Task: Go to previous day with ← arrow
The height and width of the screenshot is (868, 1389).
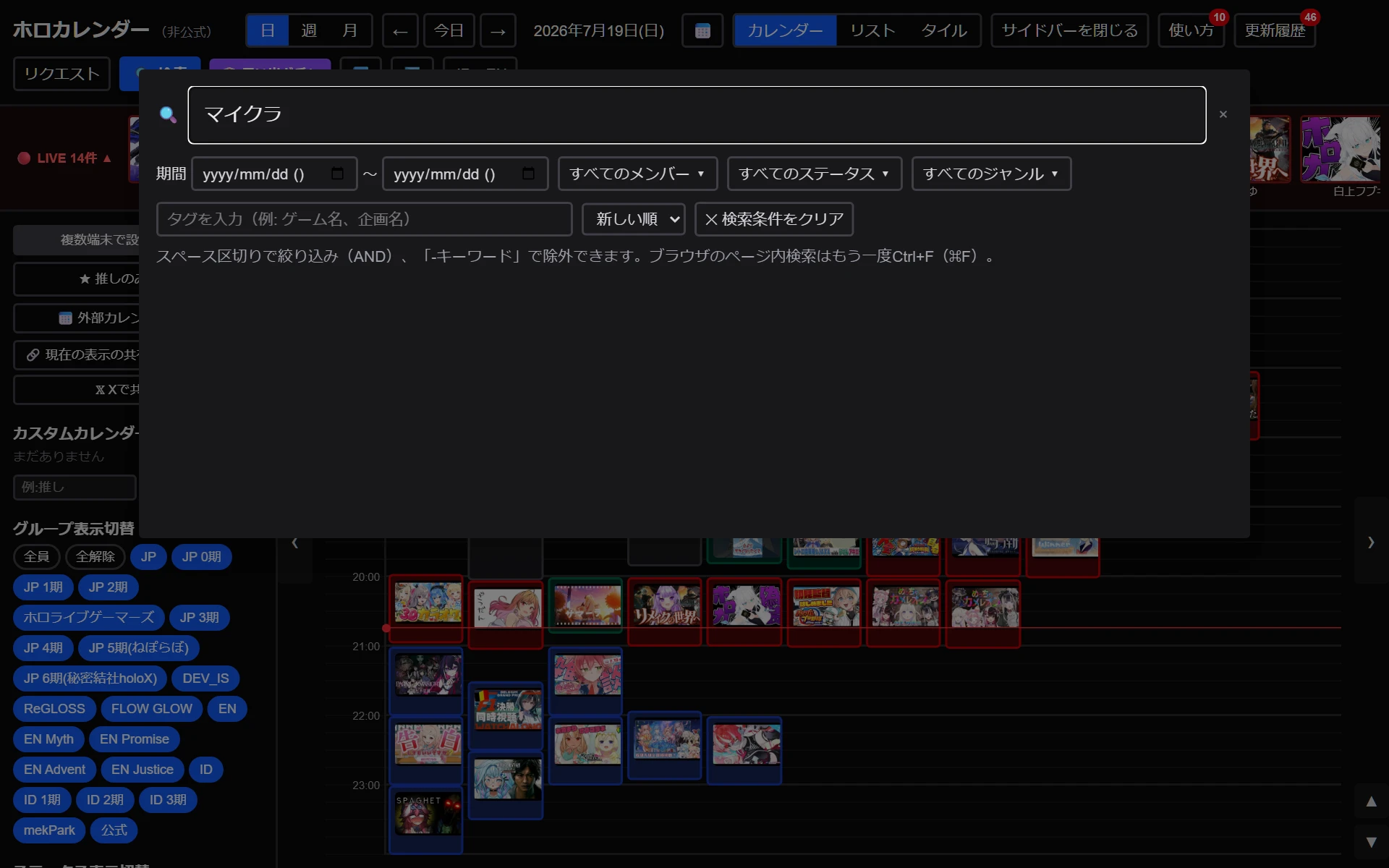Action: click(400, 30)
